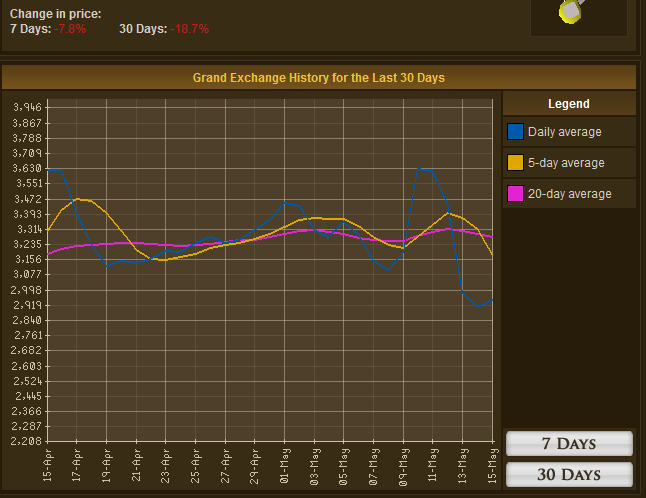Image resolution: width=646 pixels, height=498 pixels.
Task: Click the Legend header
Action: pyautogui.click(x=569, y=104)
